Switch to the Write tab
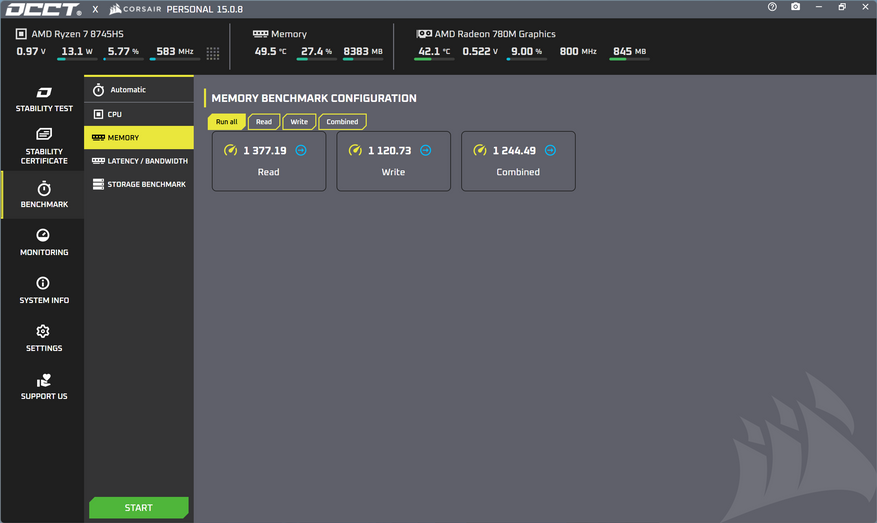Screen dimensions: 877x523 pos(299,121)
